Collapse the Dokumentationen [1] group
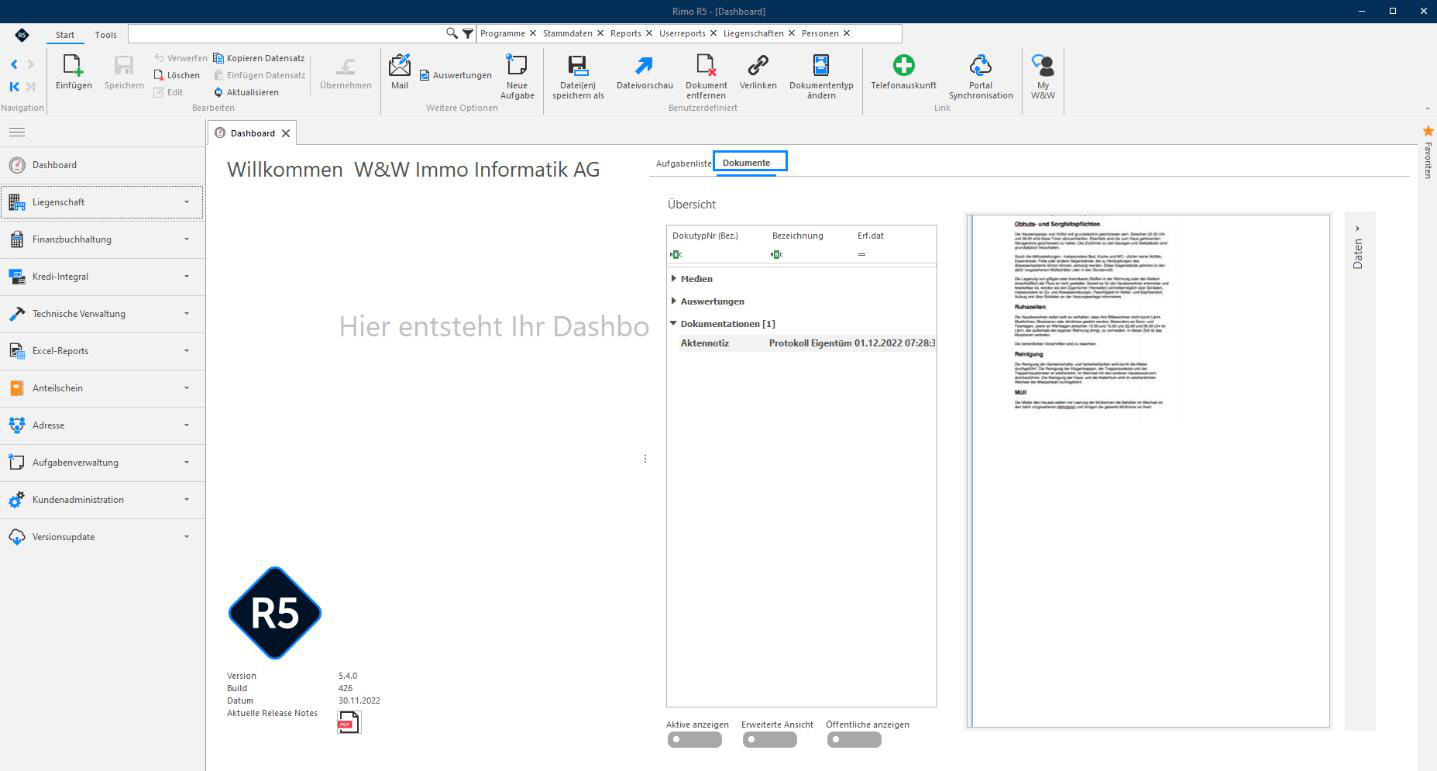1437x771 pixels. pyautogui.click(x=674, y=324)
